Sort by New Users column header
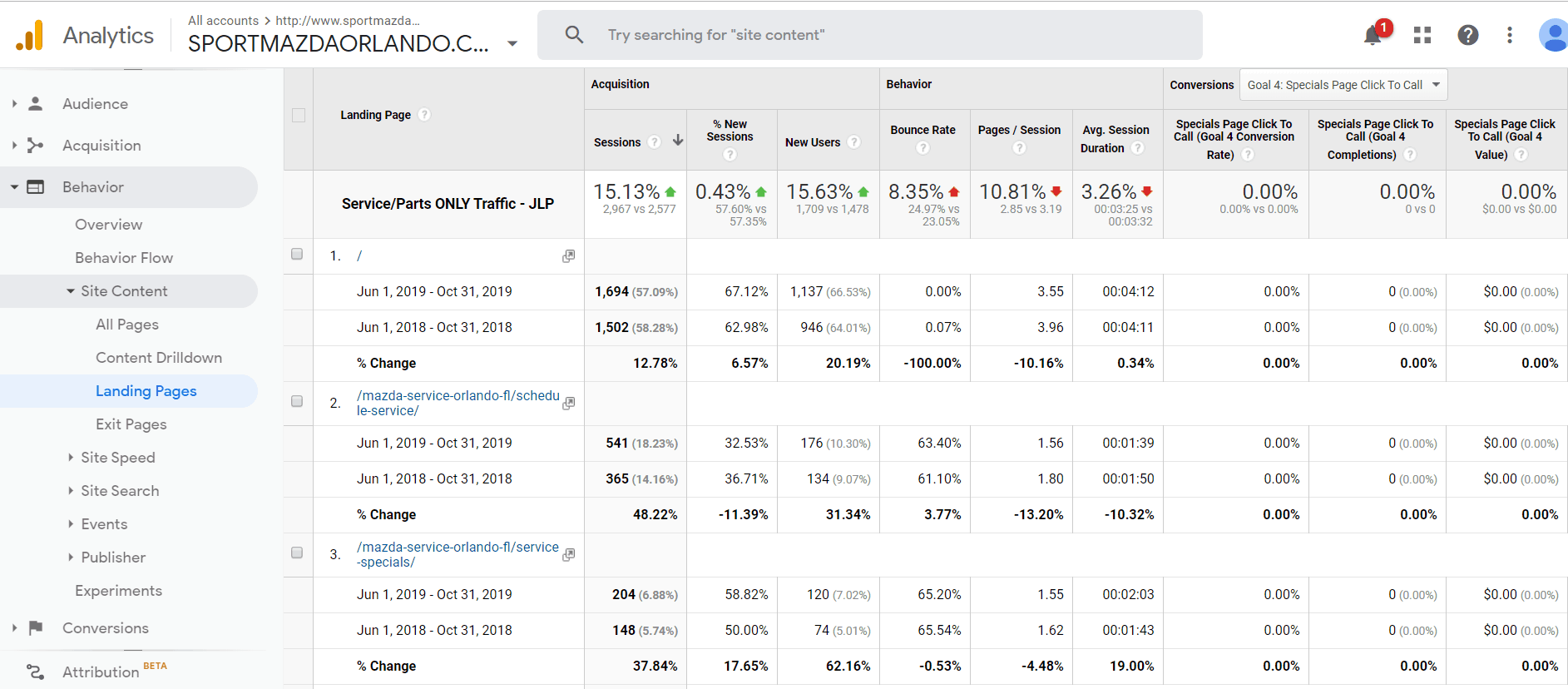 [813, 142]
